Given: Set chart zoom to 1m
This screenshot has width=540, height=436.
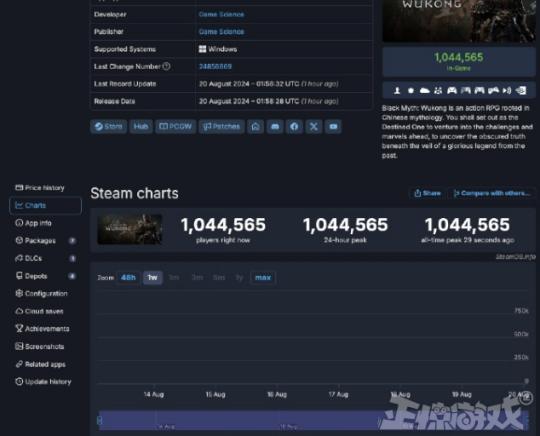Looking at the screenshot, I should tap(174, 277).
